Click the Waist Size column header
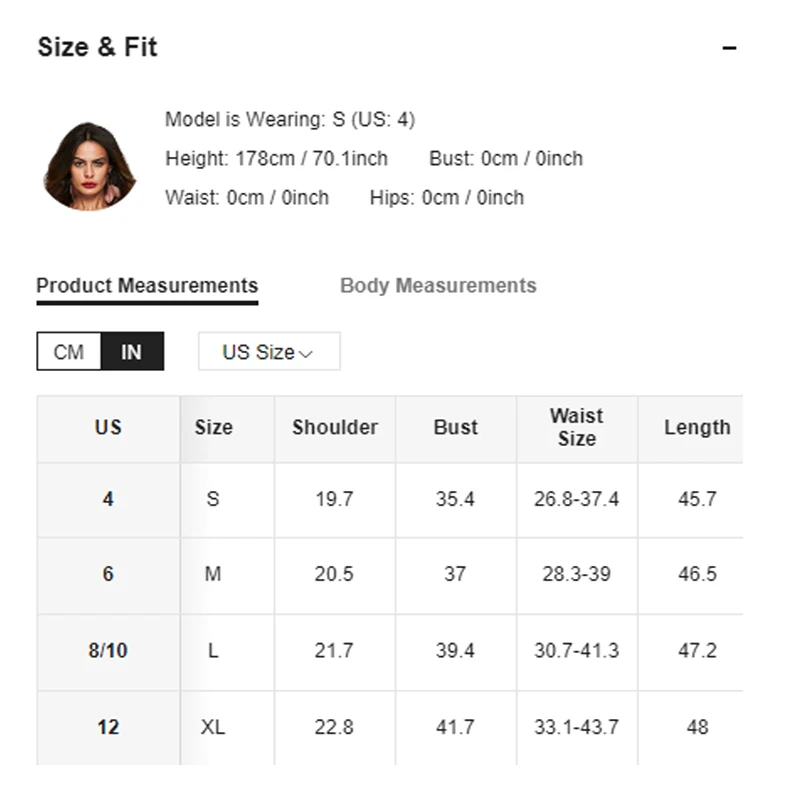 [577, 428]
